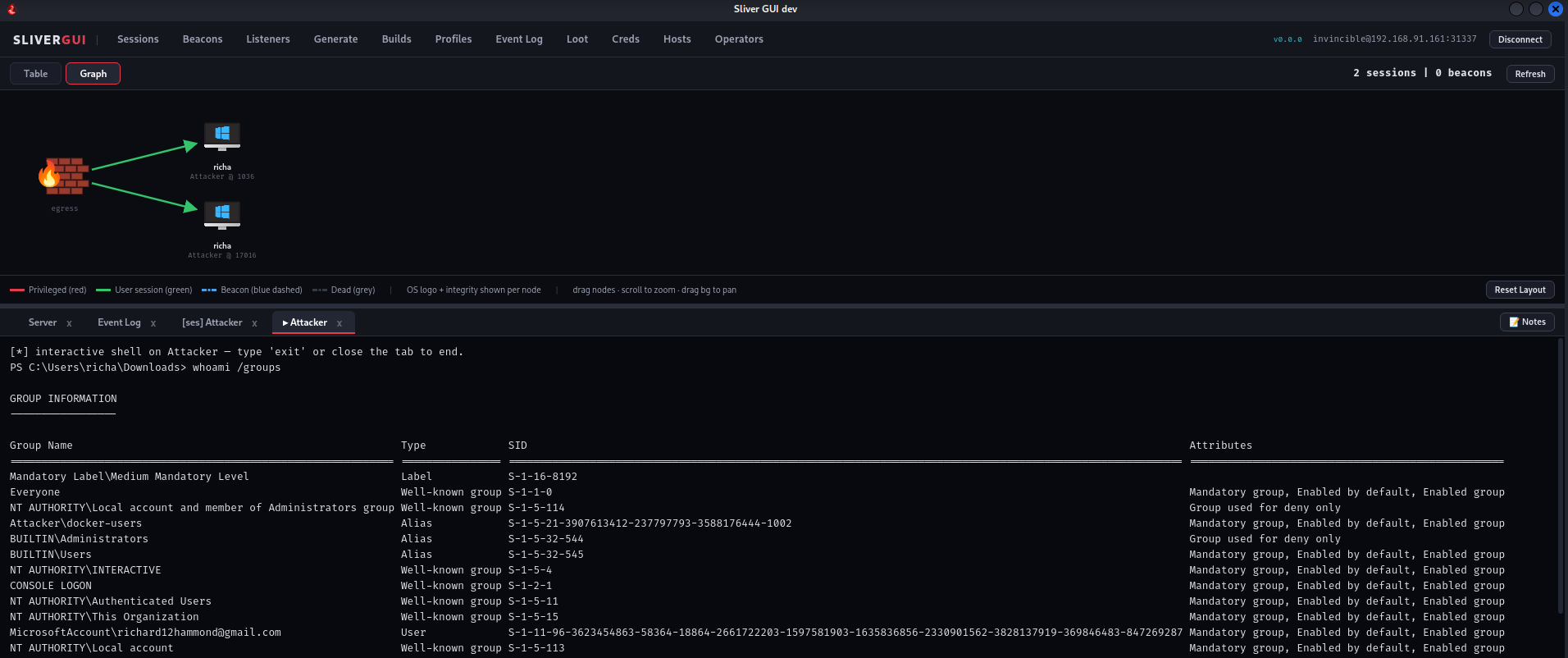Open the Operators section
Screen dimensions: 1568x658
[x=739, y=39]
